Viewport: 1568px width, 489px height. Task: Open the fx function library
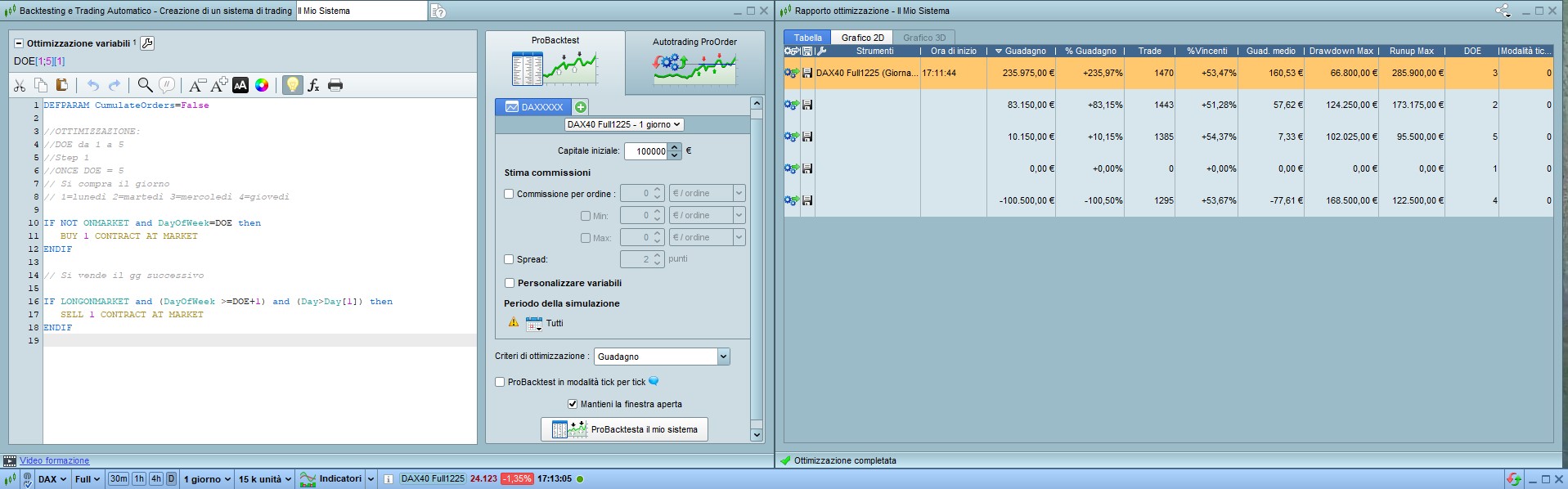(x=313, y=85)
